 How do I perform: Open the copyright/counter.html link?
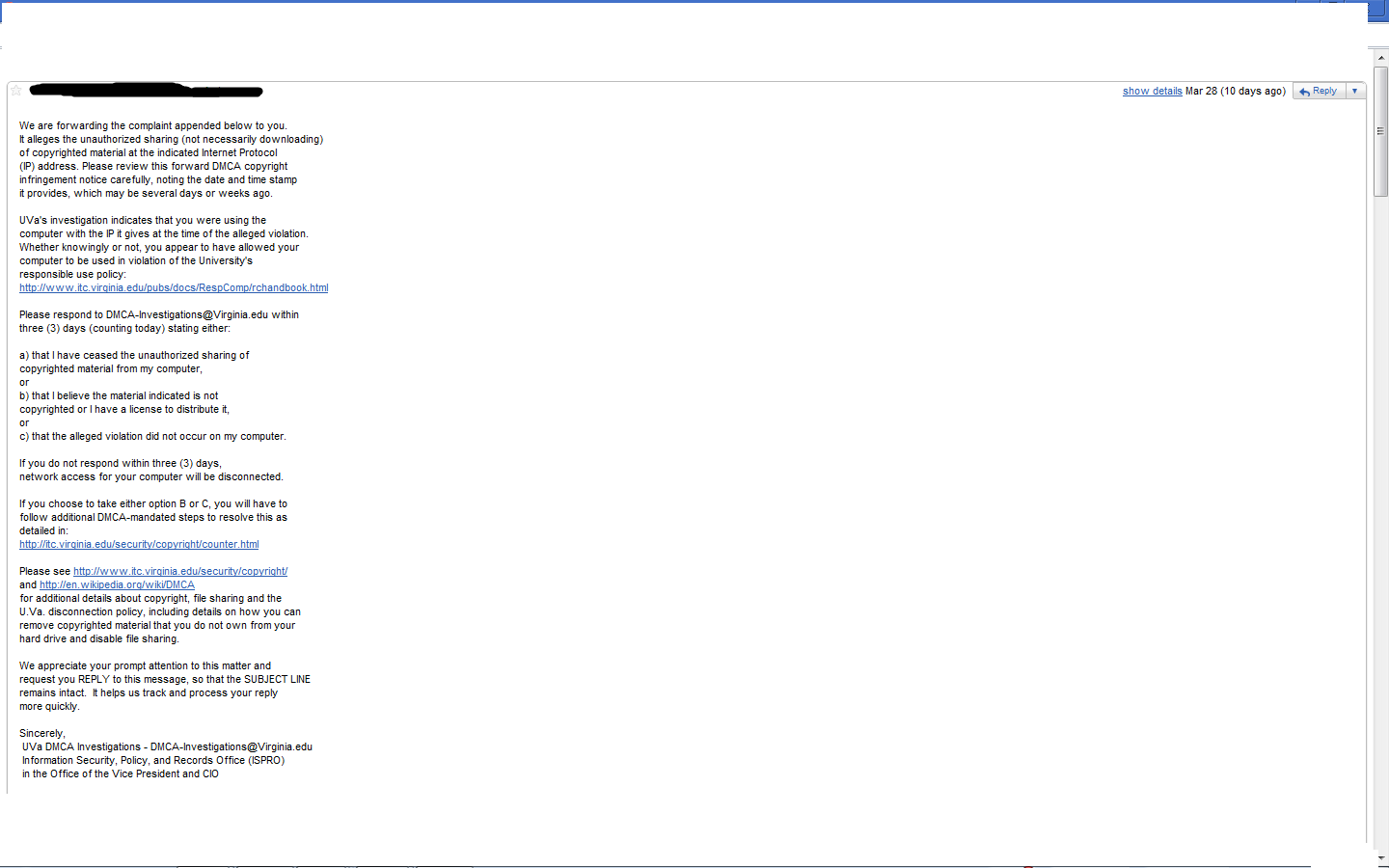[x=139, y=544]
